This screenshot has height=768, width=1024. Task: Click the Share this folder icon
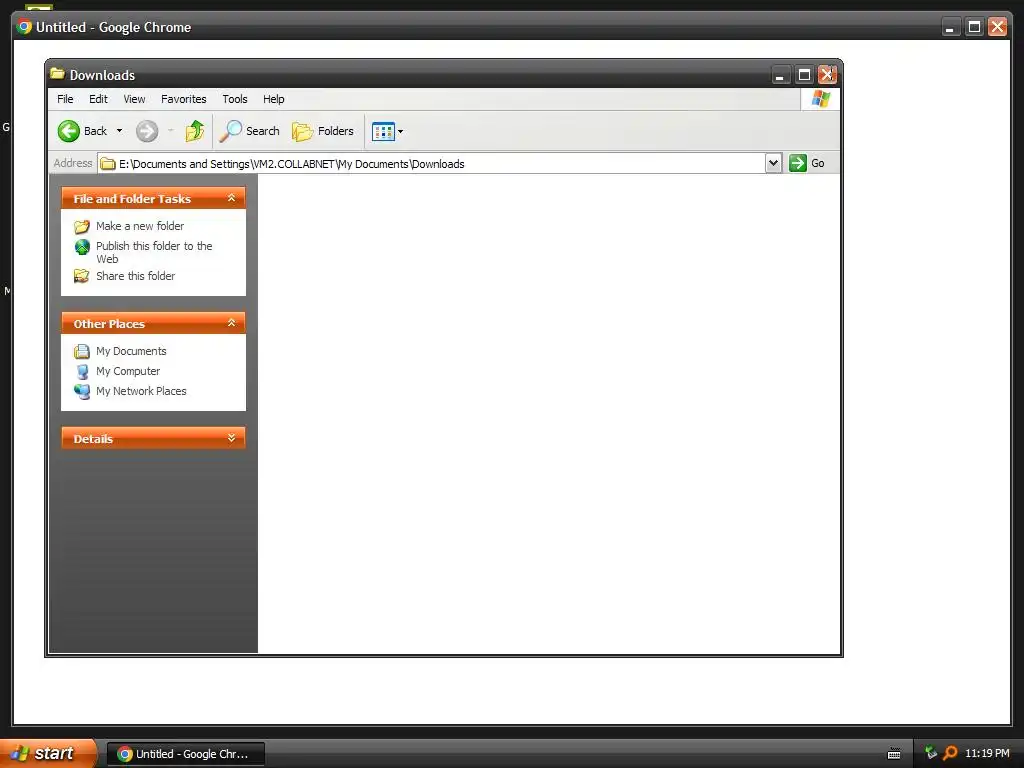82,276
